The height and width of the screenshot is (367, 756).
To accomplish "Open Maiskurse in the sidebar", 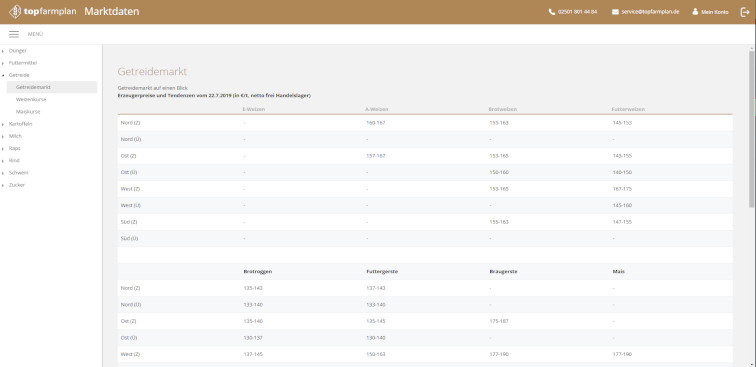I will click(28, 111).
